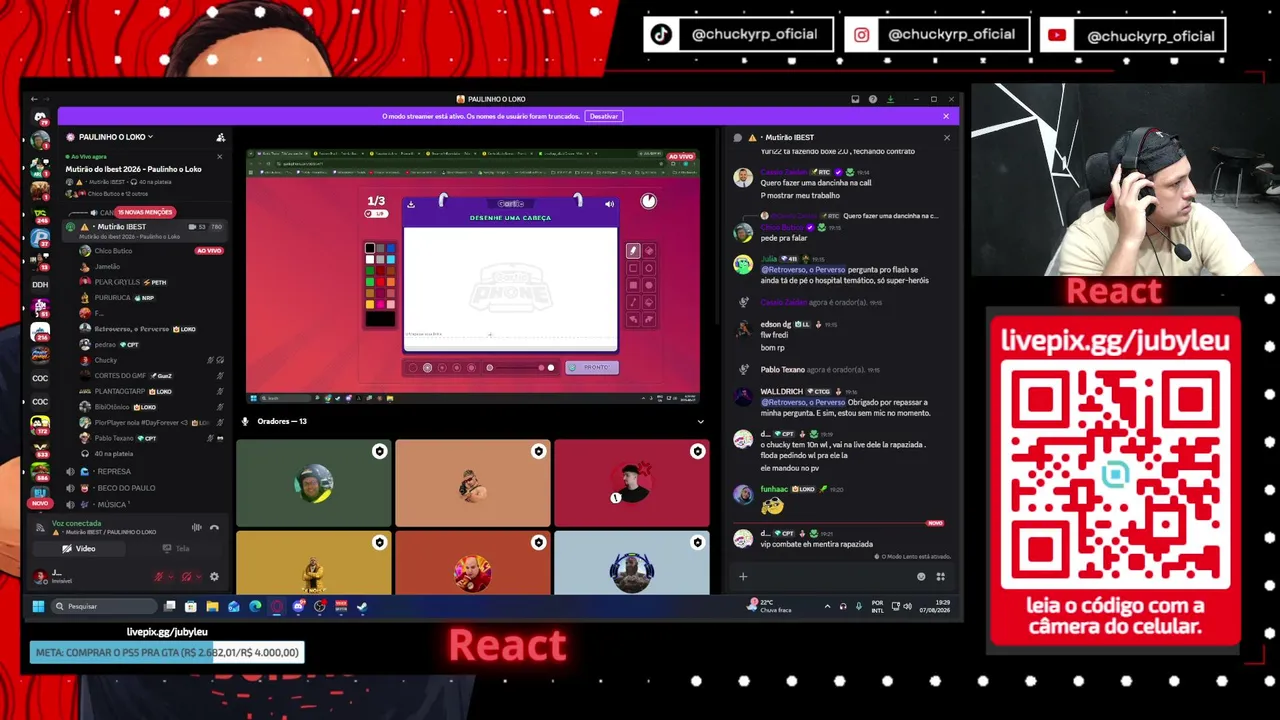This screenshot has width=1280, height=720.
Task: Toggle the microphone mute button
Action: [158, 577]
